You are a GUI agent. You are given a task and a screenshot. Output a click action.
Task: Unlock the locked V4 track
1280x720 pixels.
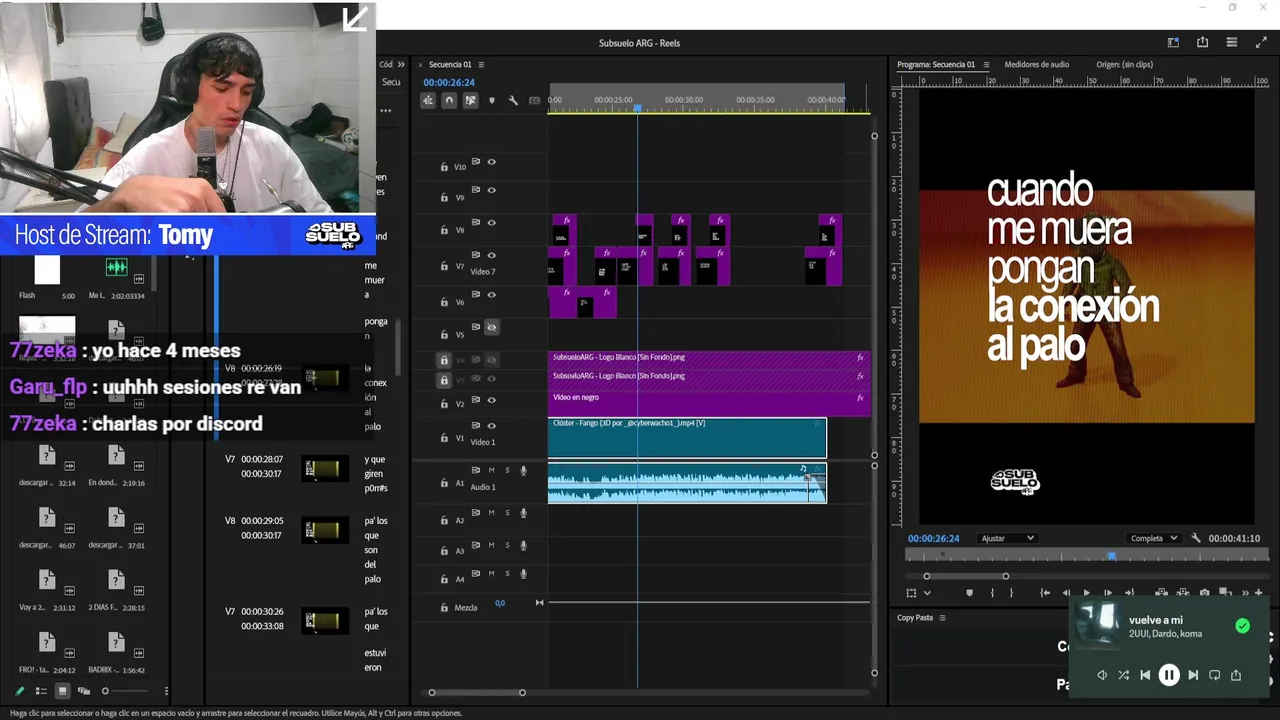(444, 360)
